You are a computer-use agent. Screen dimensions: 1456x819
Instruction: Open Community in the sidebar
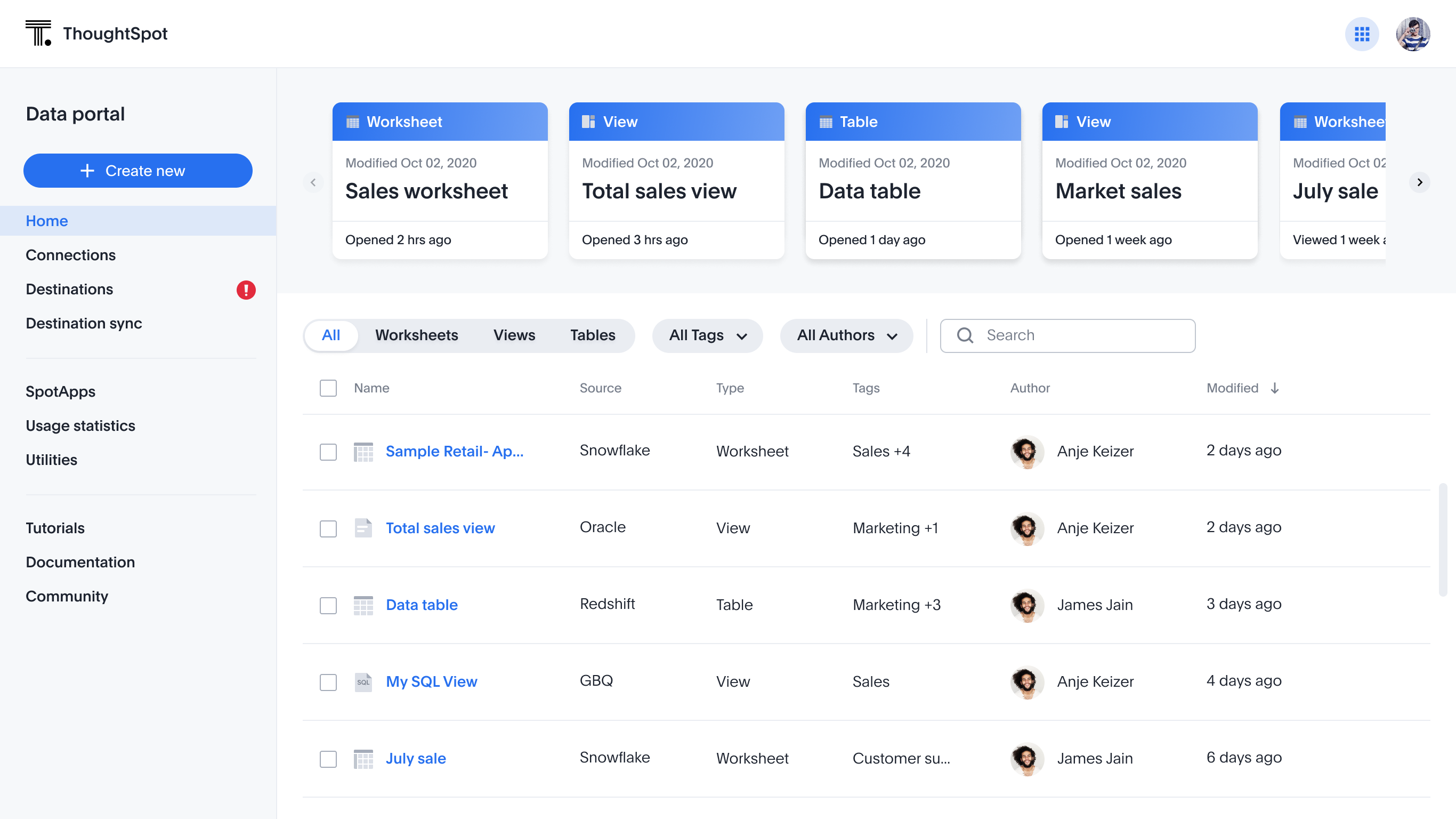[67, 596]
